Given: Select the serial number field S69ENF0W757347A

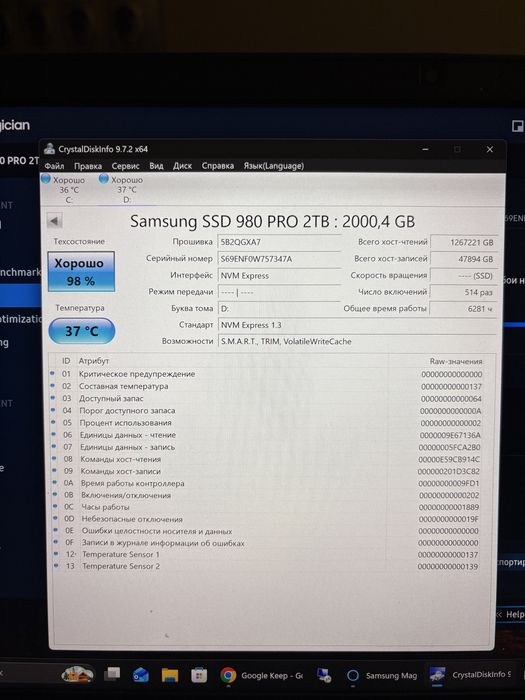Looking at the screenshot, I should pyautogui.click(x=279, y=259).
